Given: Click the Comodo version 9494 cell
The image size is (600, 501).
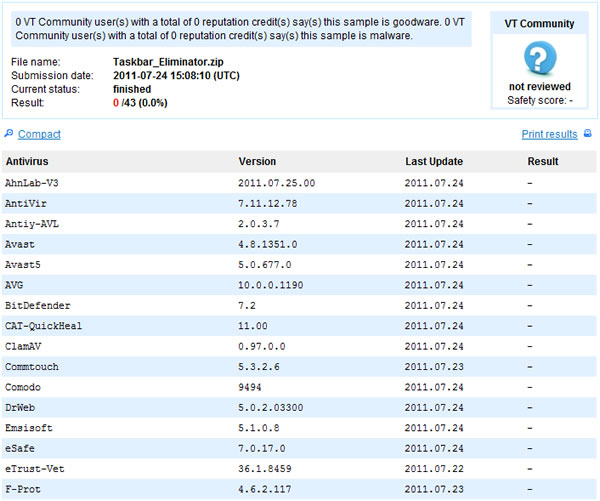Looking at the screenshot, I should [x=251, y=387].
